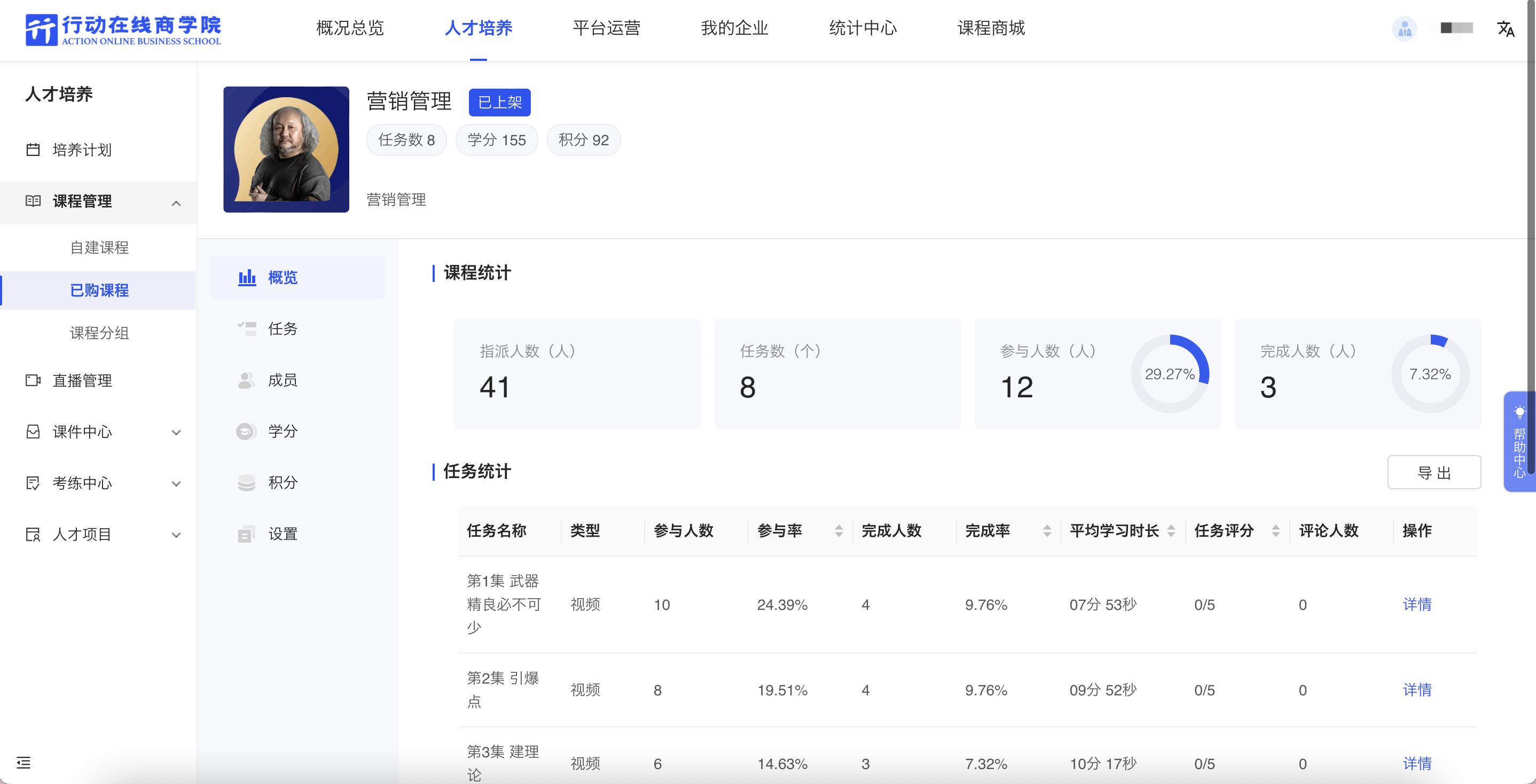Click the 指派人数 41 stat card
The width and height of the screenshot is (1536, 784).
point(577,374)
